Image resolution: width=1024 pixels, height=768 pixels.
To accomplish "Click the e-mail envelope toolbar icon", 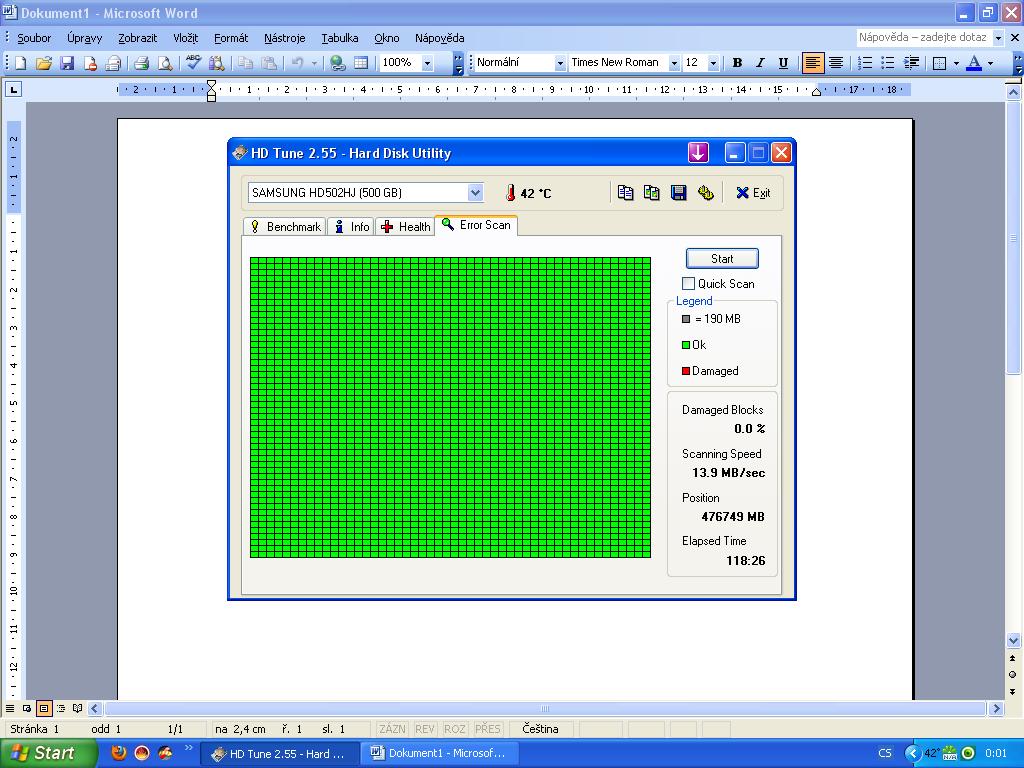I will (x=112, y=63).
